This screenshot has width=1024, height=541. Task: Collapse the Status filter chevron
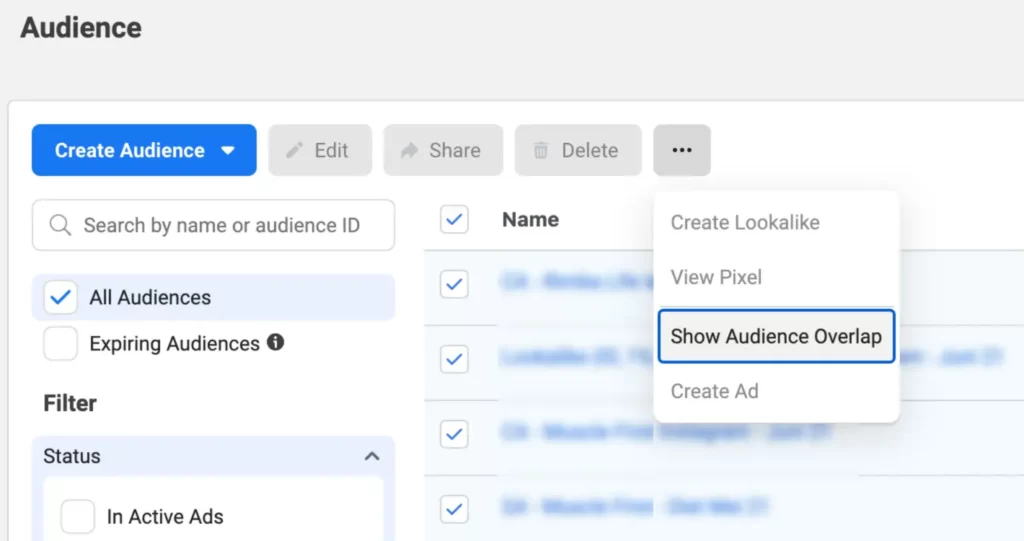click(372, 456)
